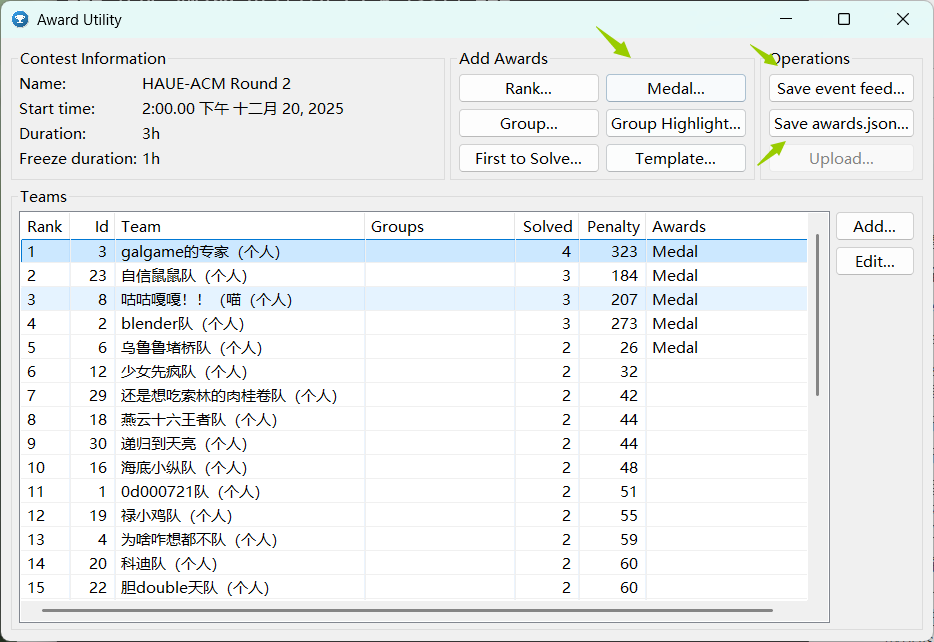Open First to Solve... award dialog
934x642 pixels.
tap(528, 158)
